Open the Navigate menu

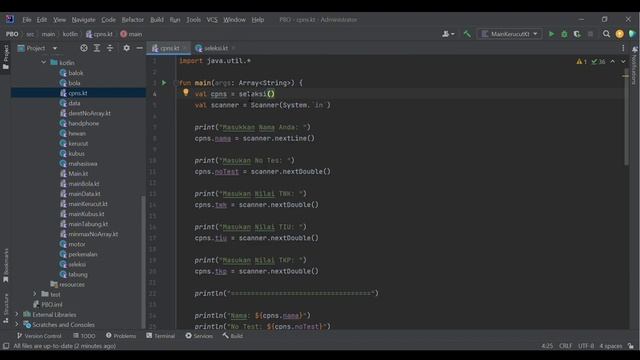83,20
